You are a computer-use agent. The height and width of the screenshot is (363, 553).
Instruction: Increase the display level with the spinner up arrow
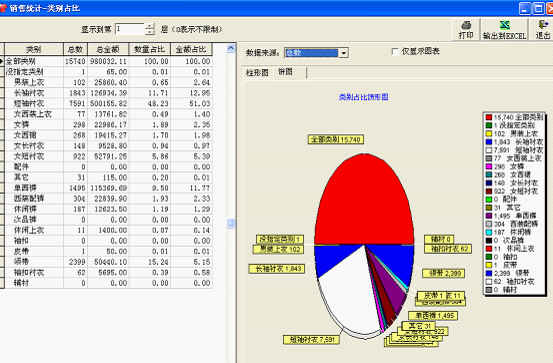click(x=150, y=26)
